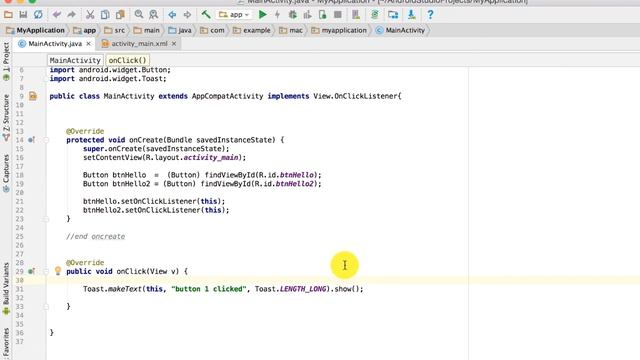Attach debugger to Android process icon
640x360 pixels.
(322, 15)
